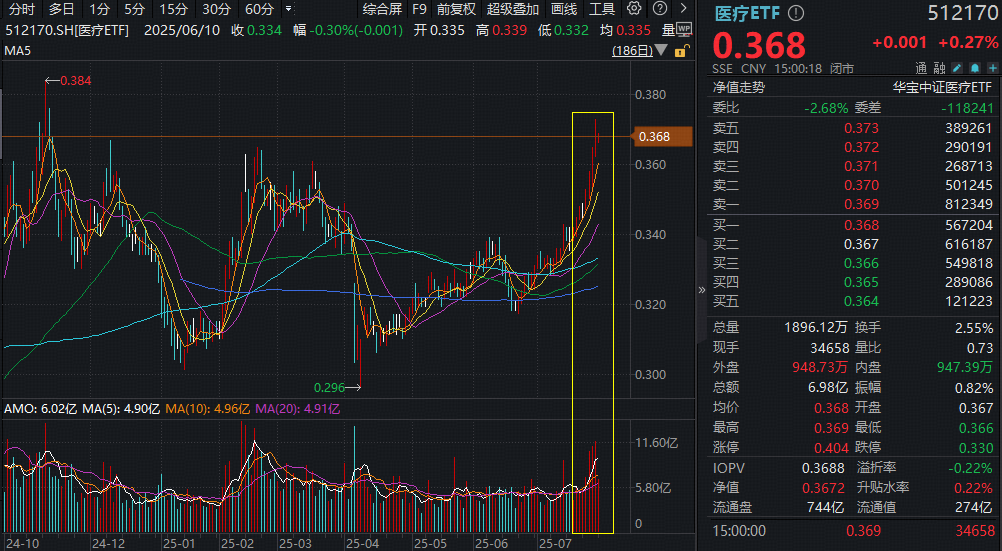
Task: Set a price alert with the bell icon
Action: point(975,69)
